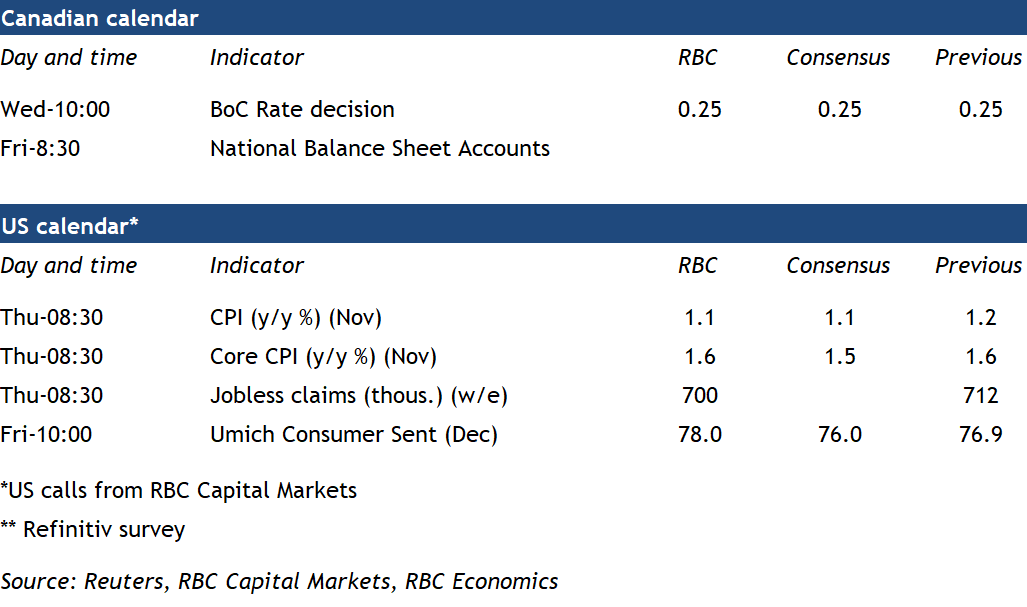
Task: Select National Balance Sheet Accounts row
Action: pos(380,149)
